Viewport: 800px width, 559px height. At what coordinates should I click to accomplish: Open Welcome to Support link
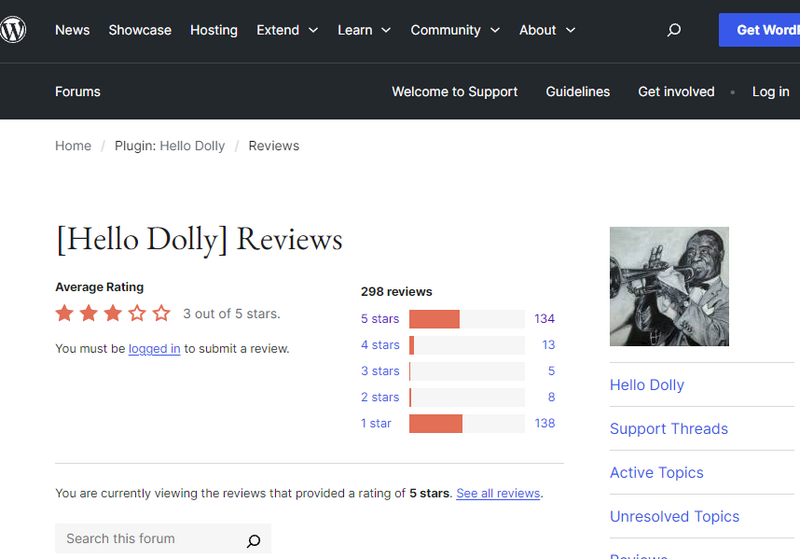[x=455, y=92]
